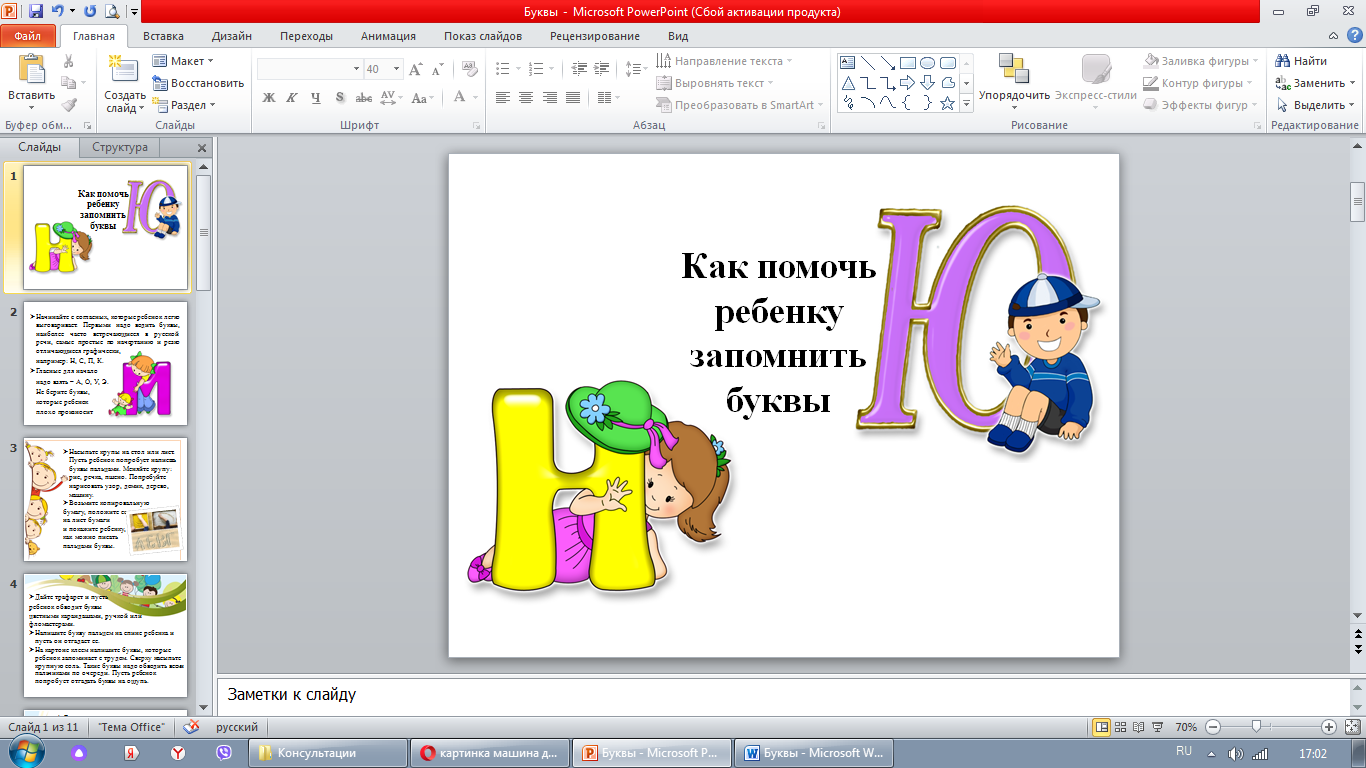Open Word window Буквы in taskbar
Screen dimensions: 1366x768
coord(813,753)
